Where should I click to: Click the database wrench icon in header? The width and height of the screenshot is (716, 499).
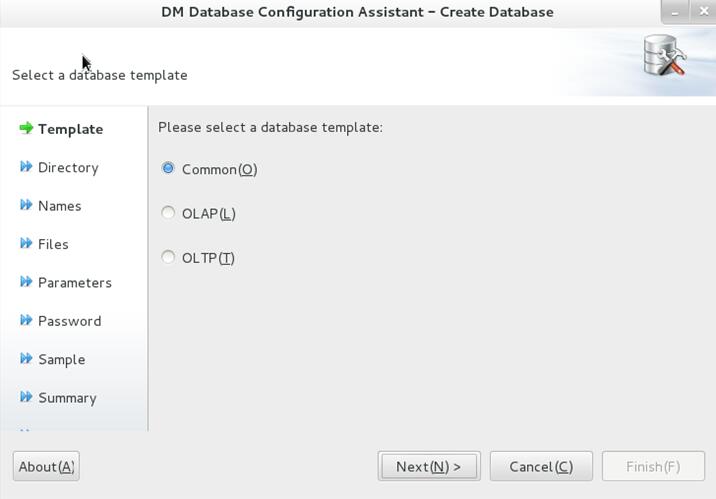click(x=664, y=56)
